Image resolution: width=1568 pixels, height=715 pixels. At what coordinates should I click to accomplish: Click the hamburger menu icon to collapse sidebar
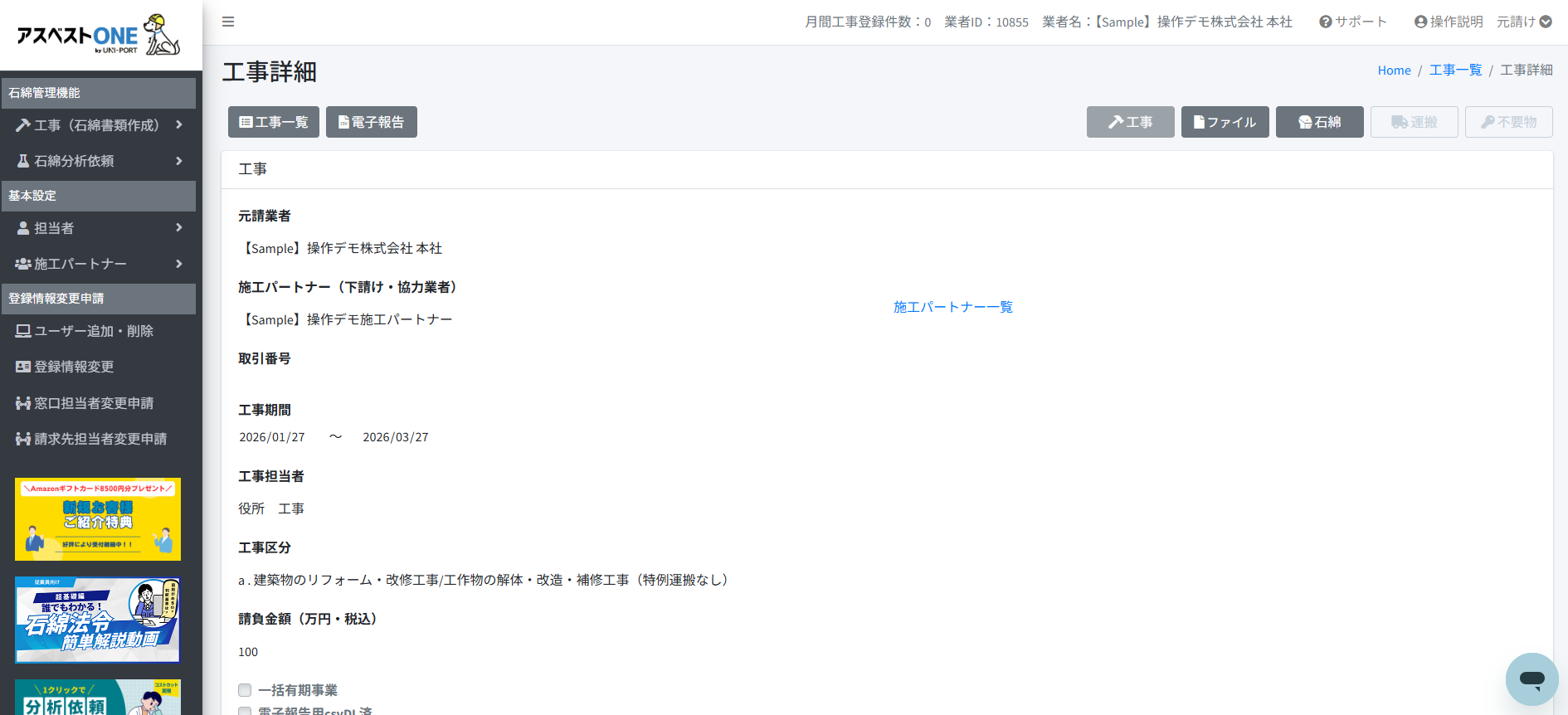(228, 22)
